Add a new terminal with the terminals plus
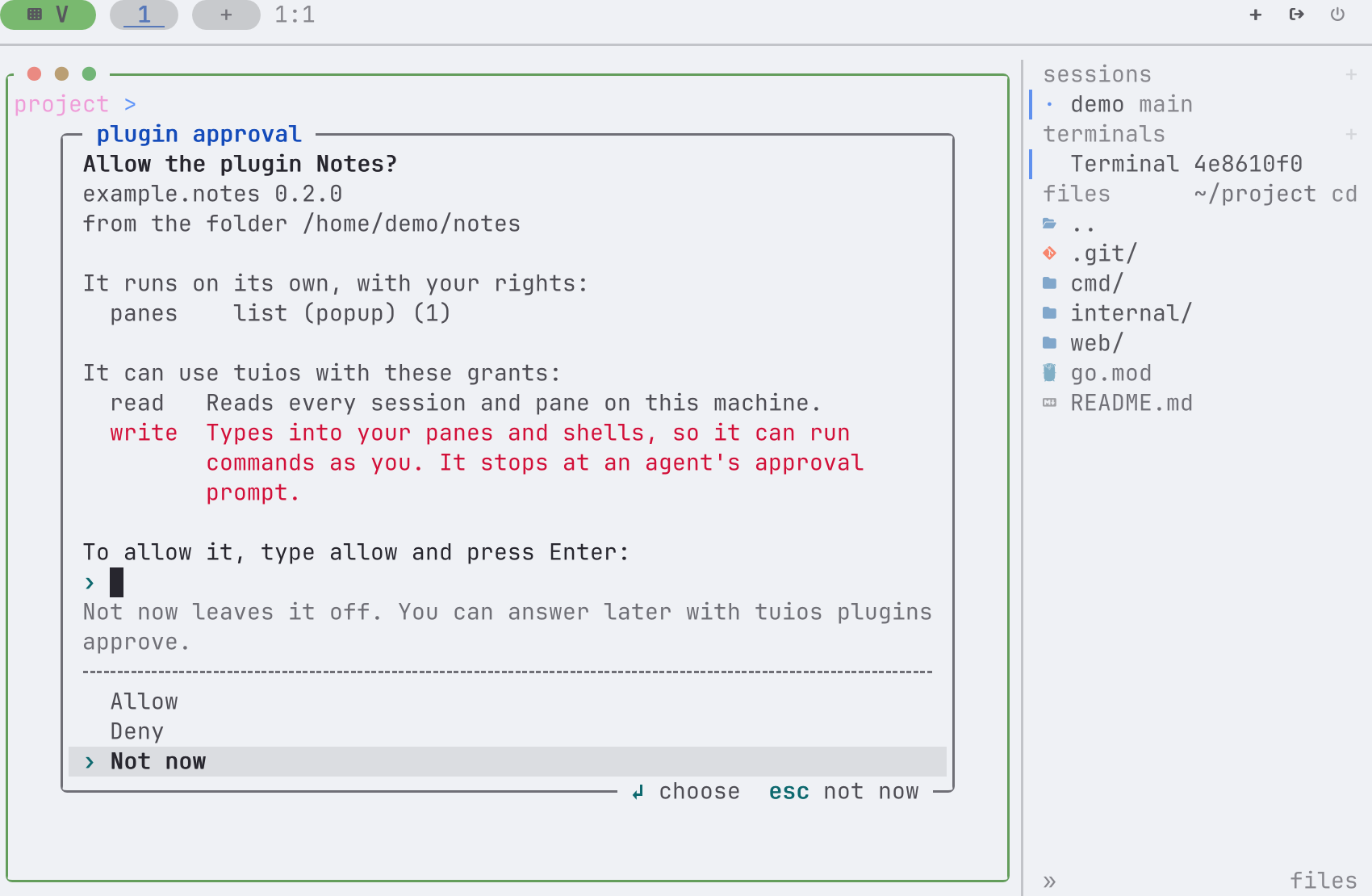 [x=1351, y=134]
